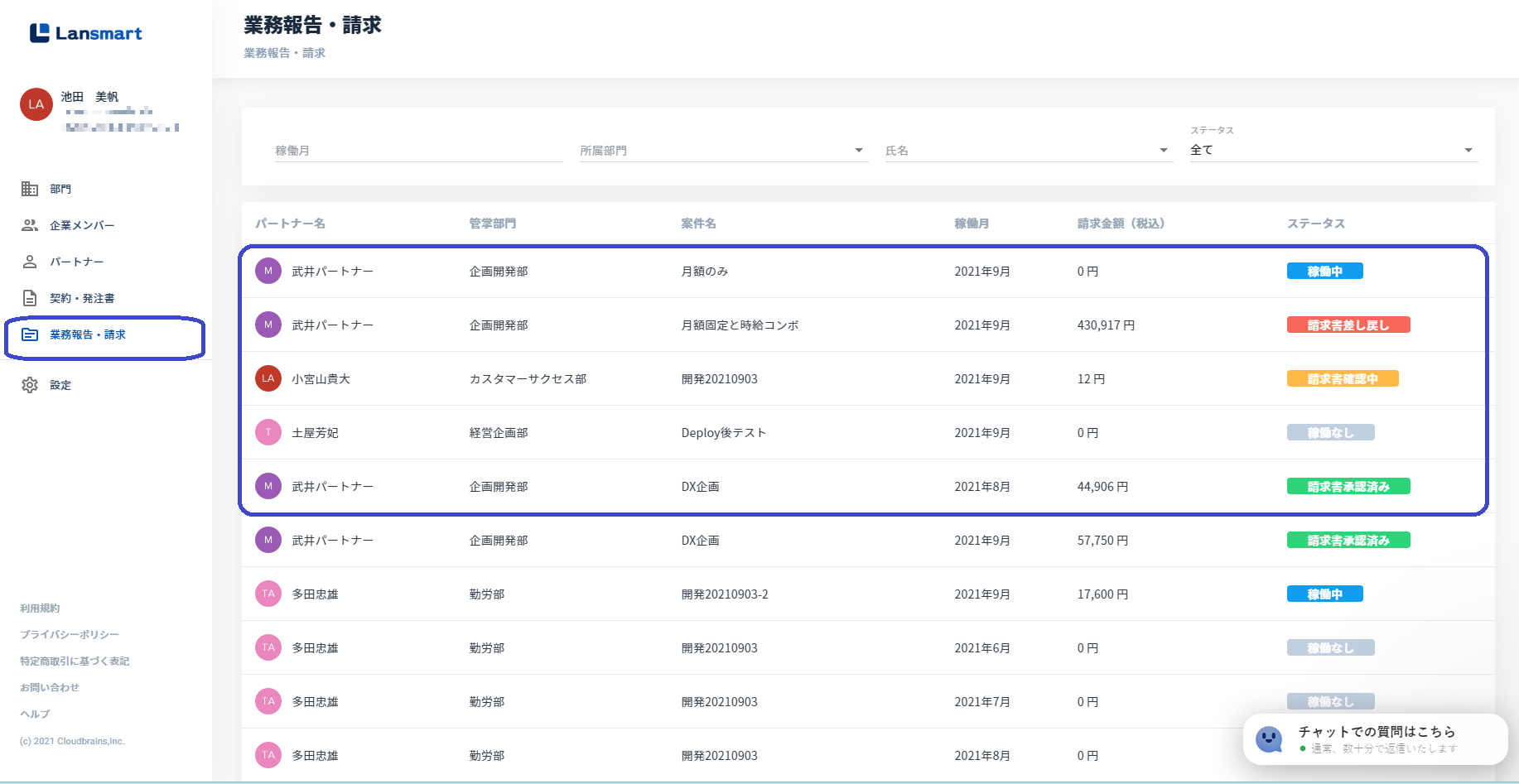The height and width of the screenshot is (784, 1519).
Task: Expand the 所属部門 dropdown
Action: click(858, 151)
